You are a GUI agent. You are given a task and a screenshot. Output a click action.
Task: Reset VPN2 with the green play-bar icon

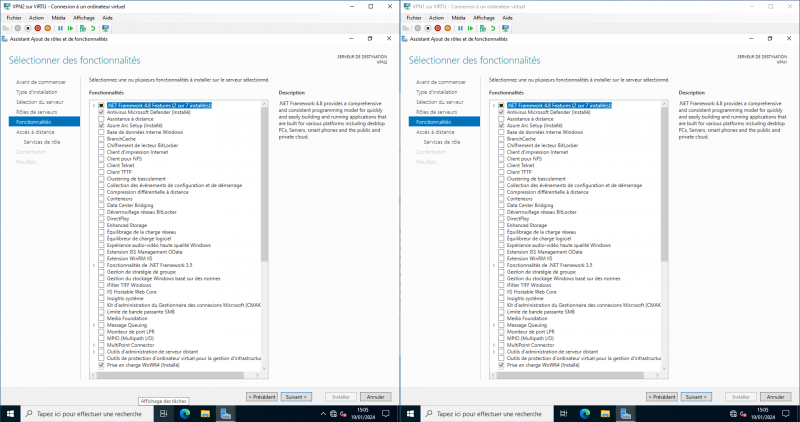tap(70, 29)
